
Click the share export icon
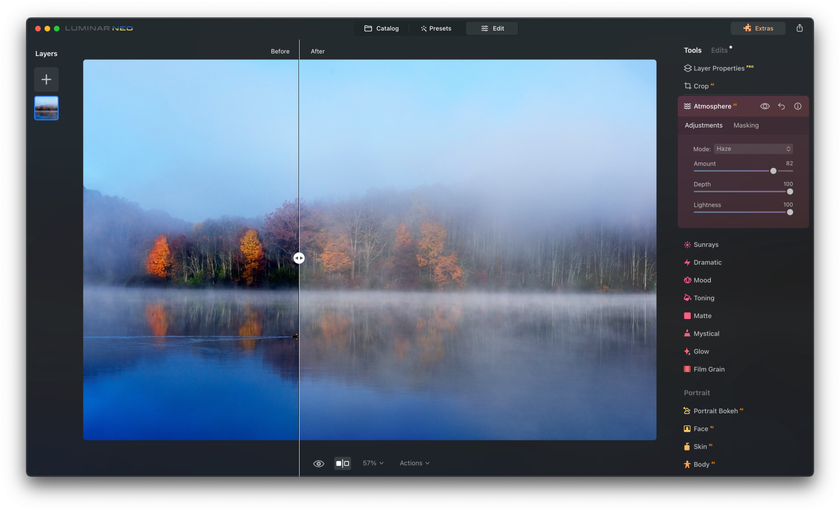[x=799, y=28]
